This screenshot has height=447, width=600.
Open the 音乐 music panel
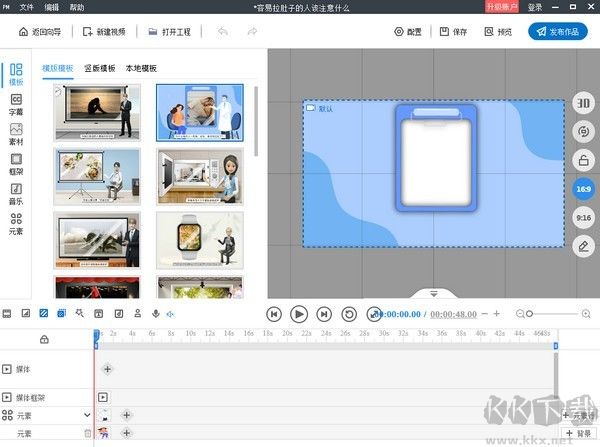16,193
